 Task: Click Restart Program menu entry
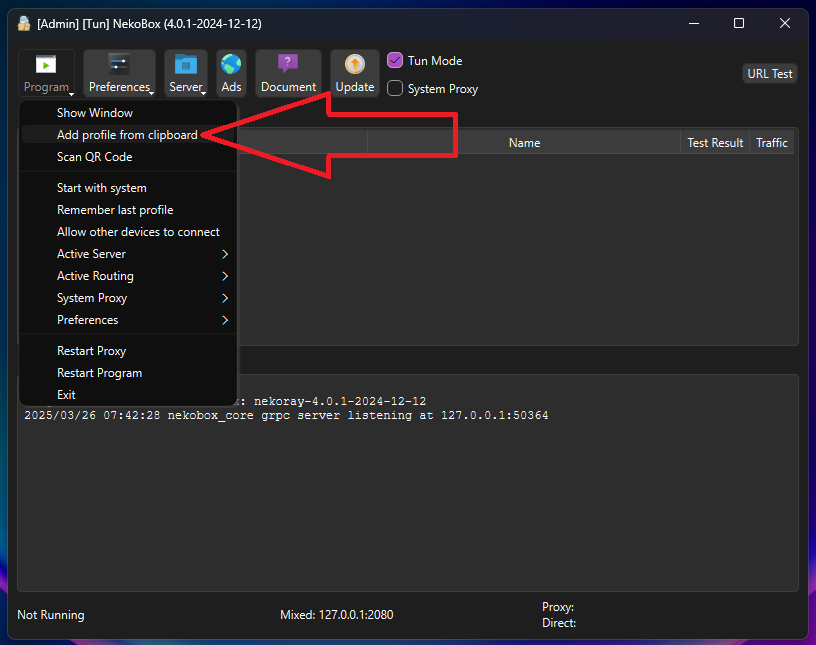(x=128, y=373)
